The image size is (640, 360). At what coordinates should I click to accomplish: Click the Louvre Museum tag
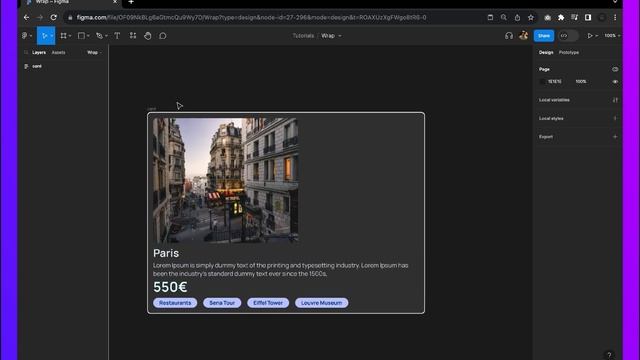point(322,303)
